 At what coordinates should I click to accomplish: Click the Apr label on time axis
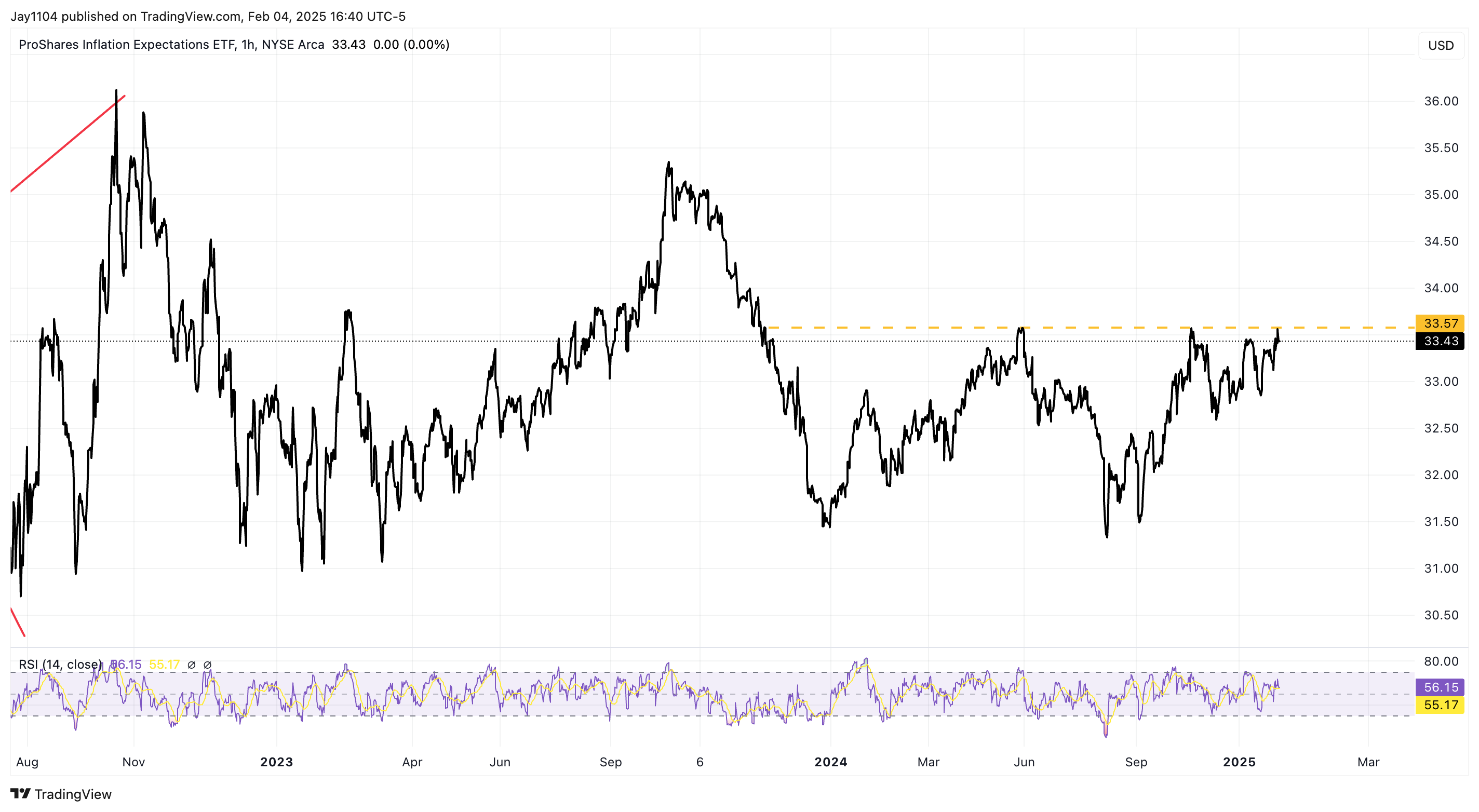tap(412, 762)
